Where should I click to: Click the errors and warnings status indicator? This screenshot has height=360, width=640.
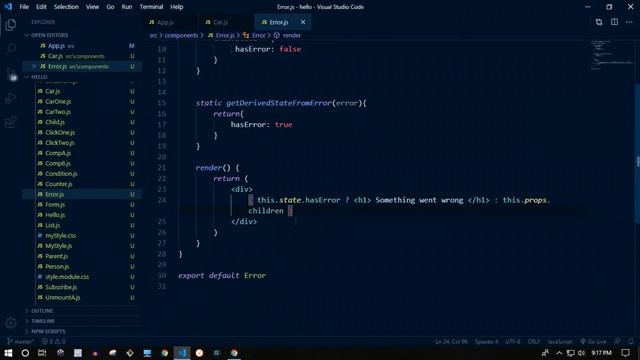click(x=53, y=341)
